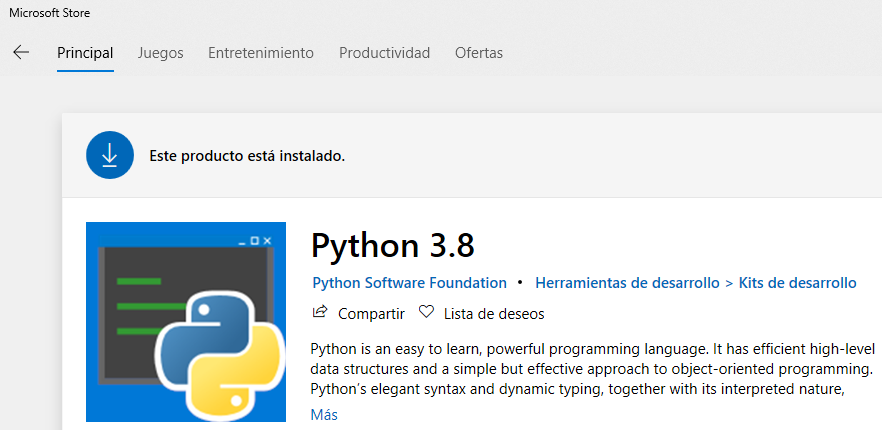Screen dimensions: 882x430
Task: Click the share icon beside Compartir
Action: coord(320,311)
